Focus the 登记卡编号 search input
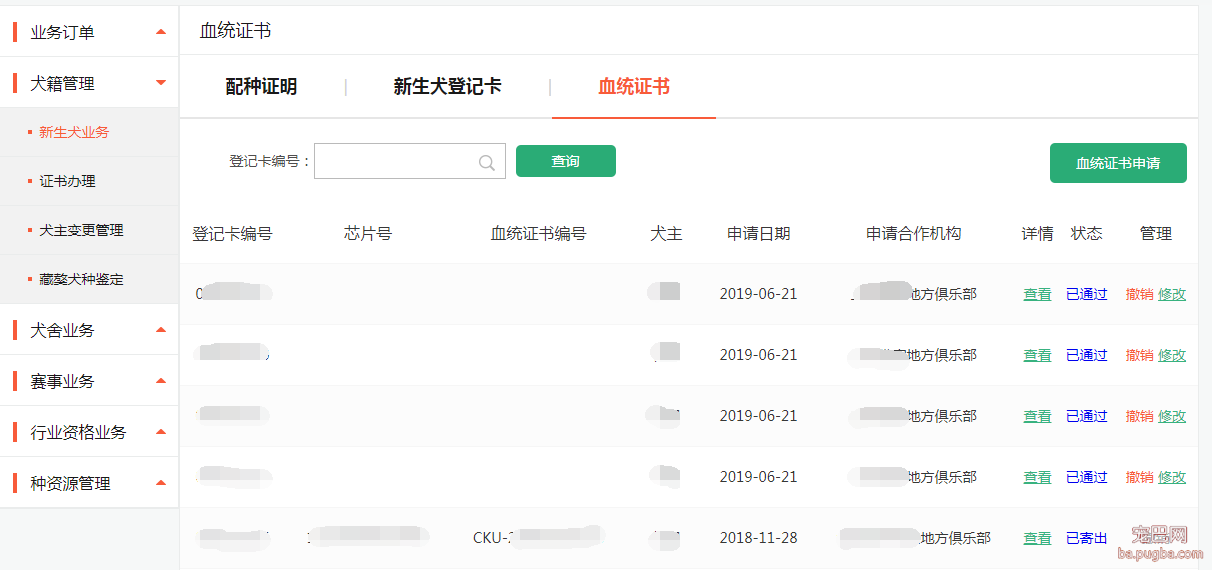Viewport: 1212px width, 570px height. (410, 161)
